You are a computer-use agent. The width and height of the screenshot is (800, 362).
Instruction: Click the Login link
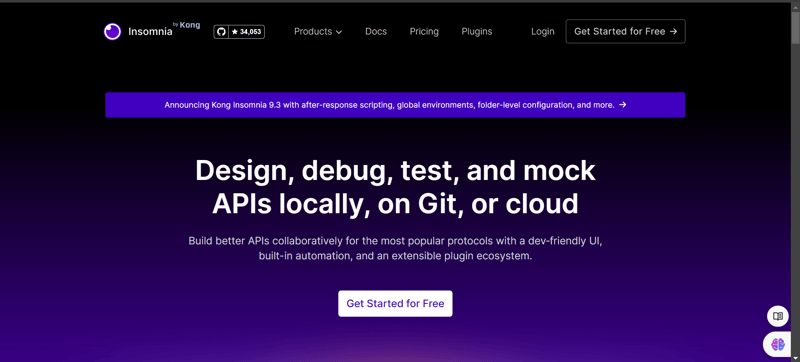point(542,32)
